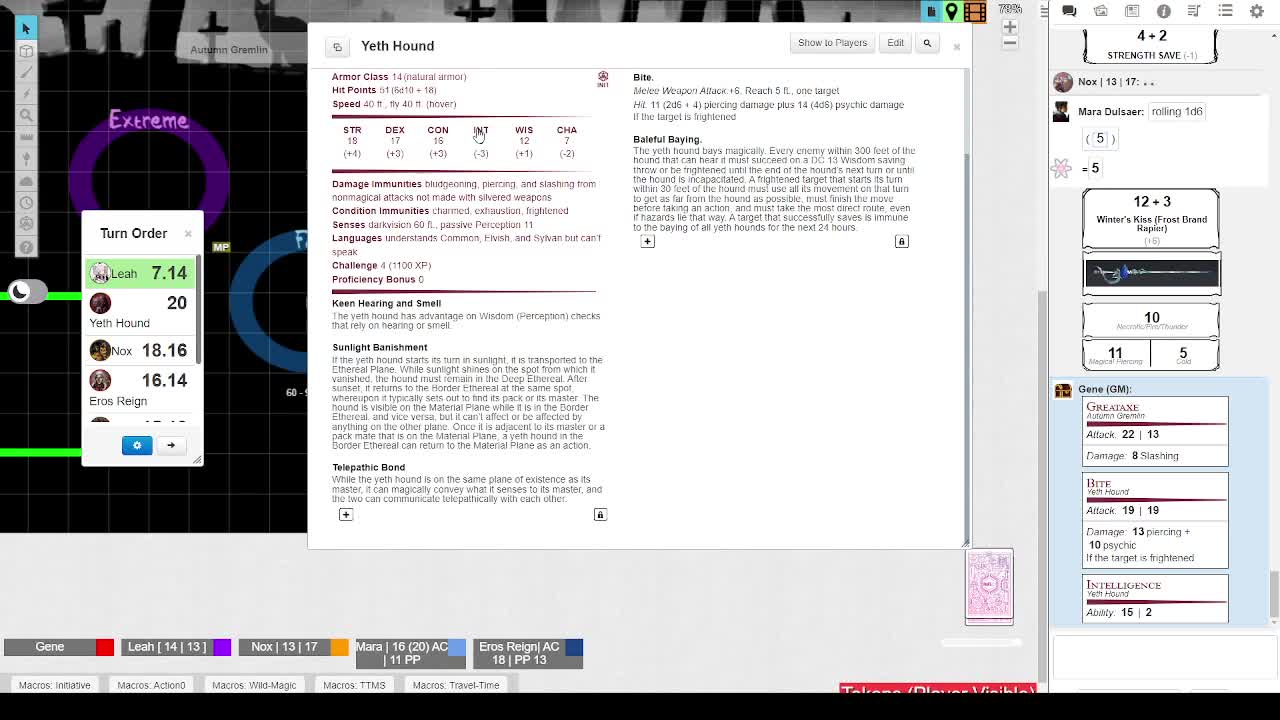Viewport: 1280px width, 720px height.
Task: Select the Fog of War cloud tool
Action: 26,181
